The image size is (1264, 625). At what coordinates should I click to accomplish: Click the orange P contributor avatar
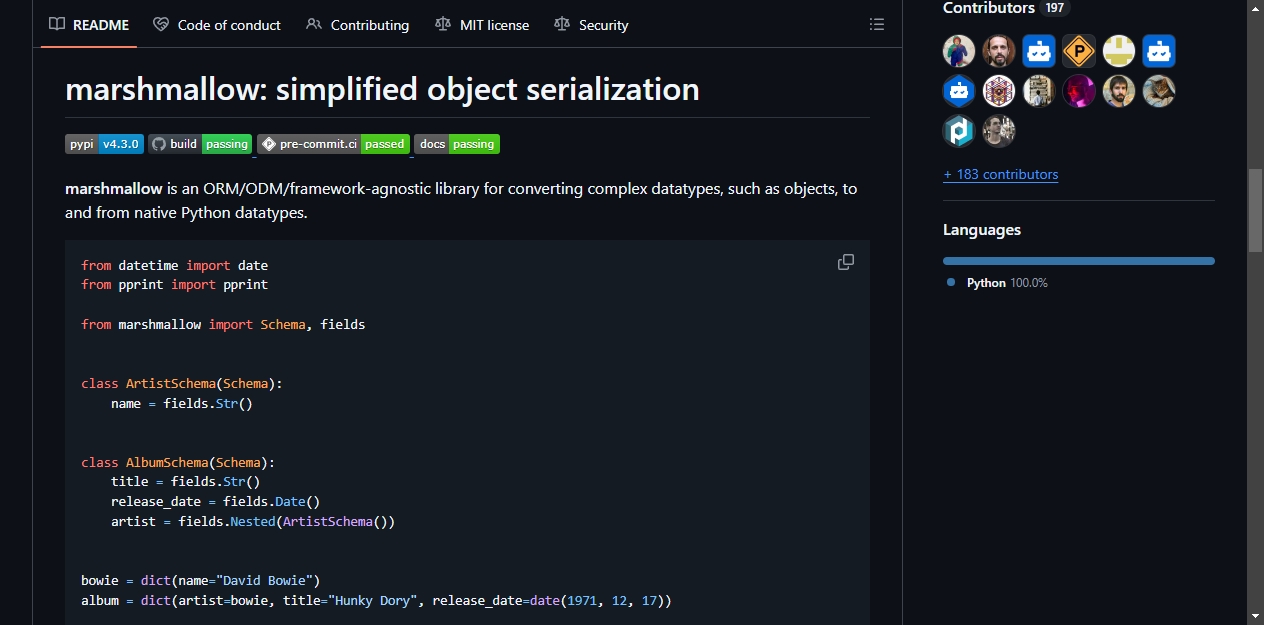click(x=1079, y=51)
